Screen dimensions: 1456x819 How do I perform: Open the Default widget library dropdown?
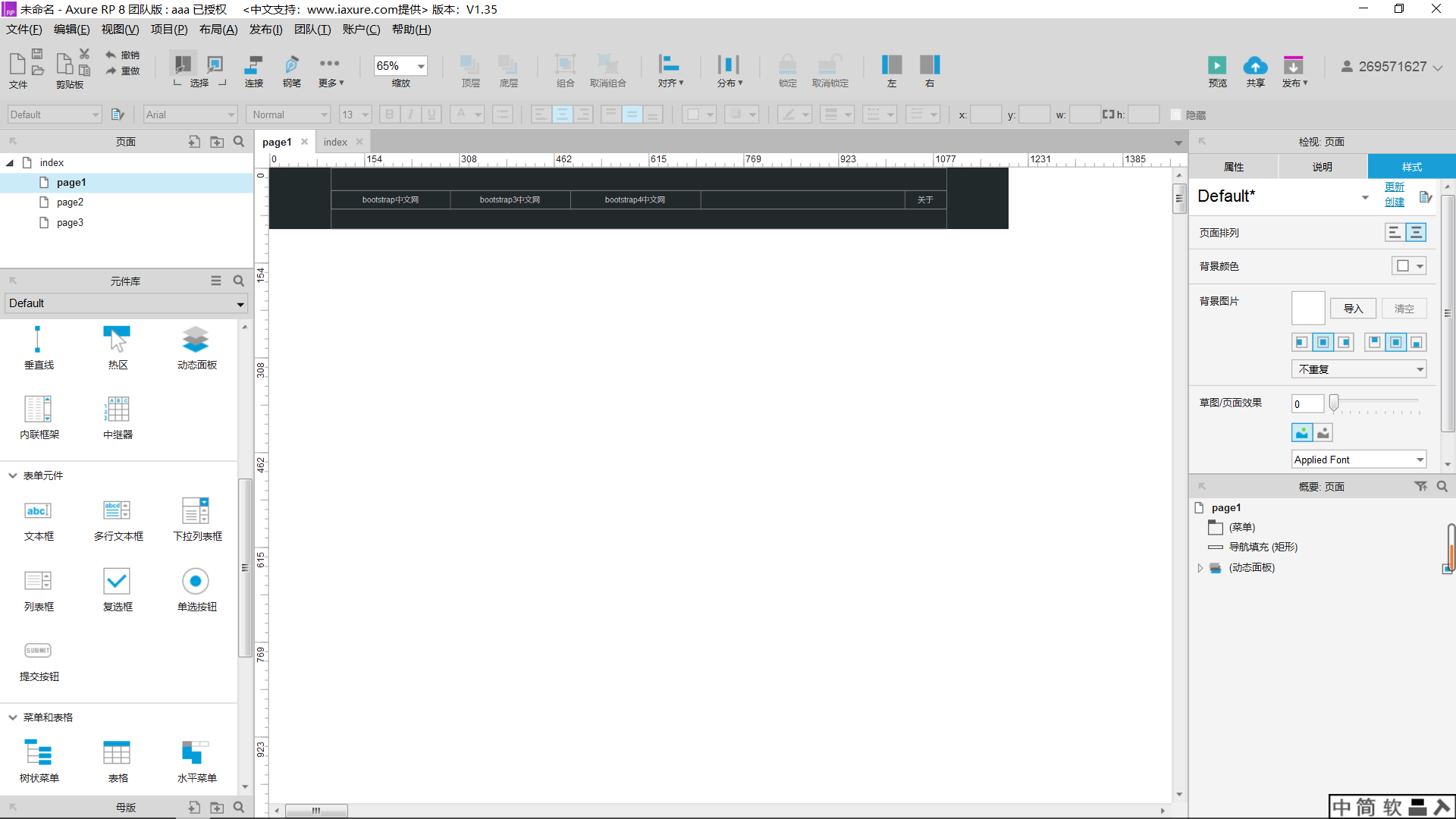[240, 303]
